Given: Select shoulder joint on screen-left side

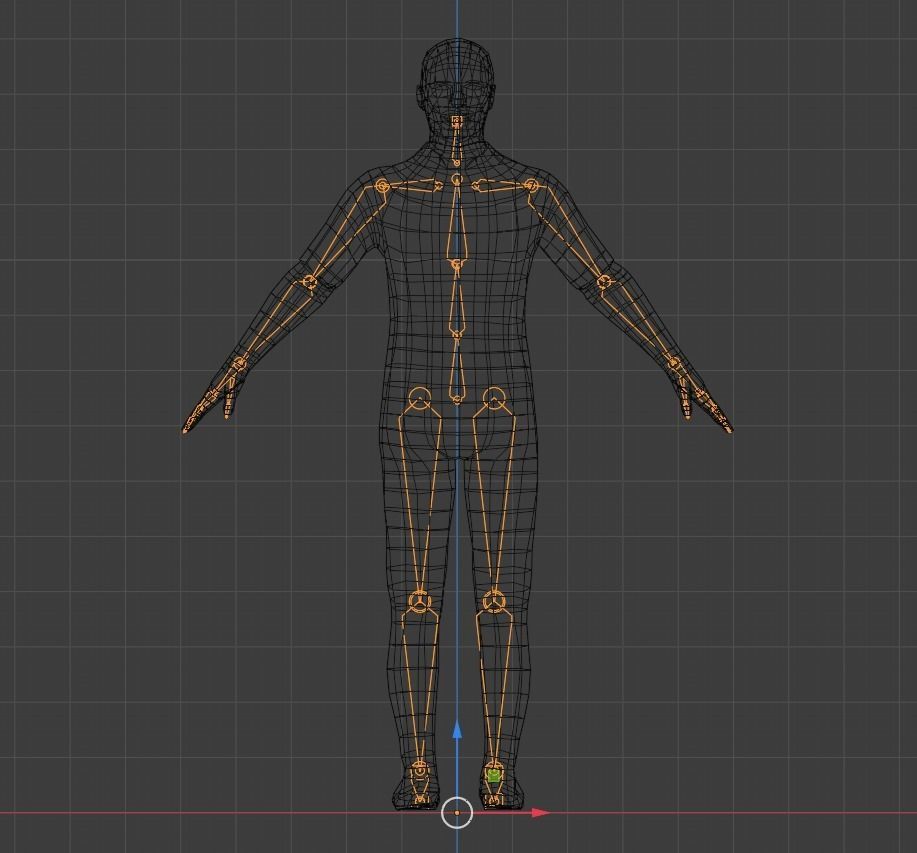Looking at the screenshot, I should point(382,187).
